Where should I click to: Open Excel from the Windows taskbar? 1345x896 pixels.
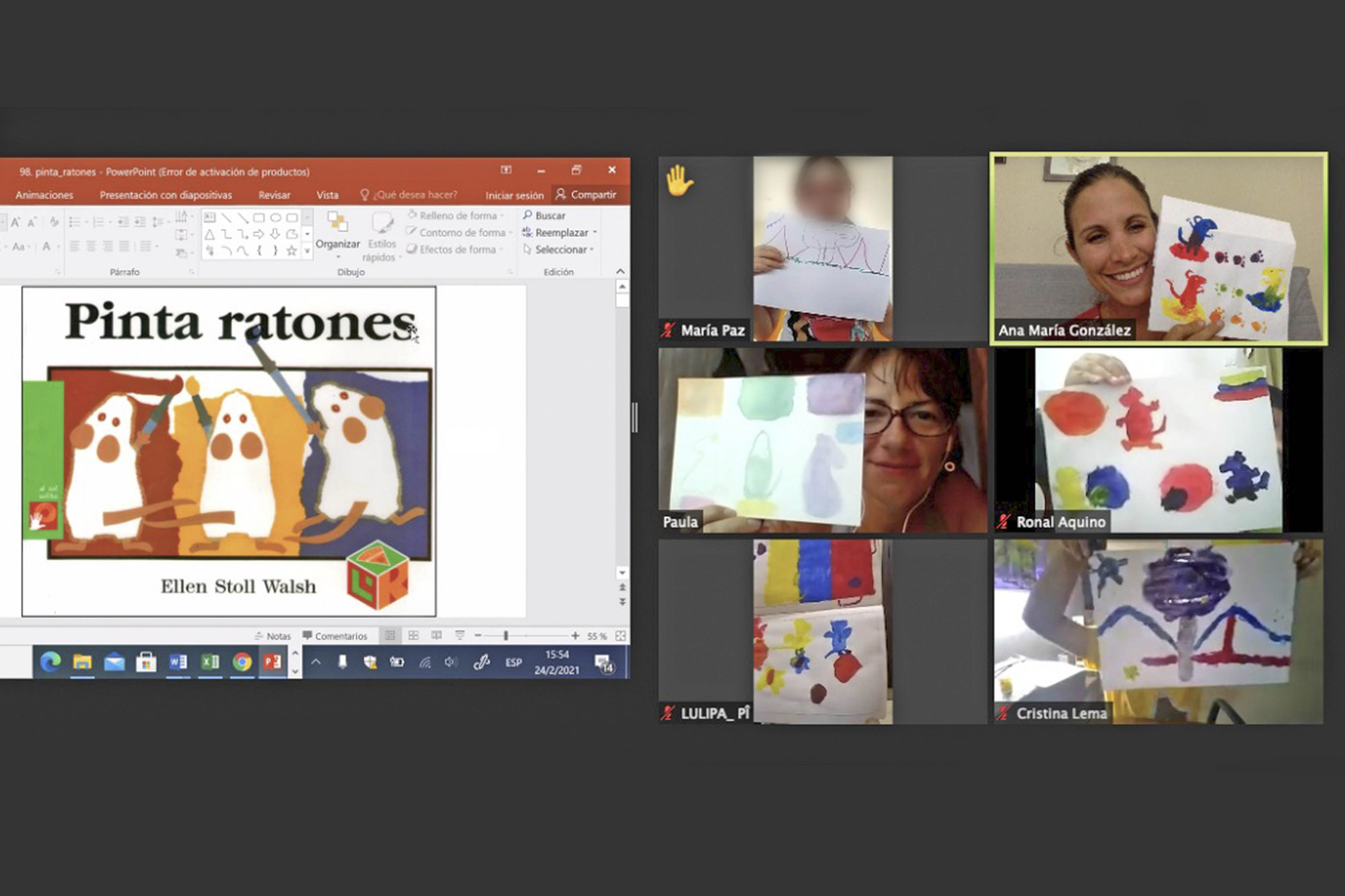(x=210, y=662)
